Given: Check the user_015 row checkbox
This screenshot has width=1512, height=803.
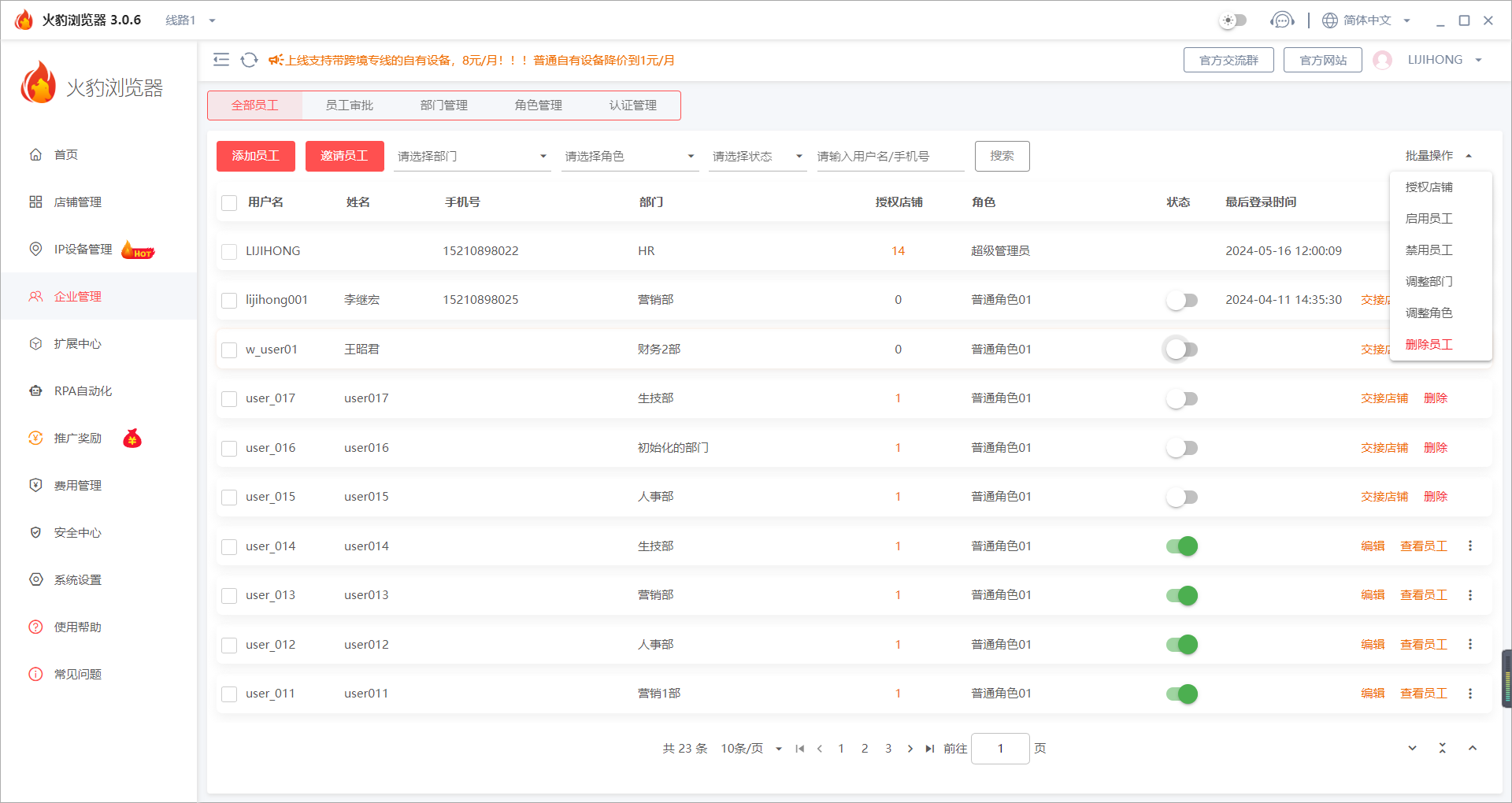Looking at the screenshot, I should 229,498.
